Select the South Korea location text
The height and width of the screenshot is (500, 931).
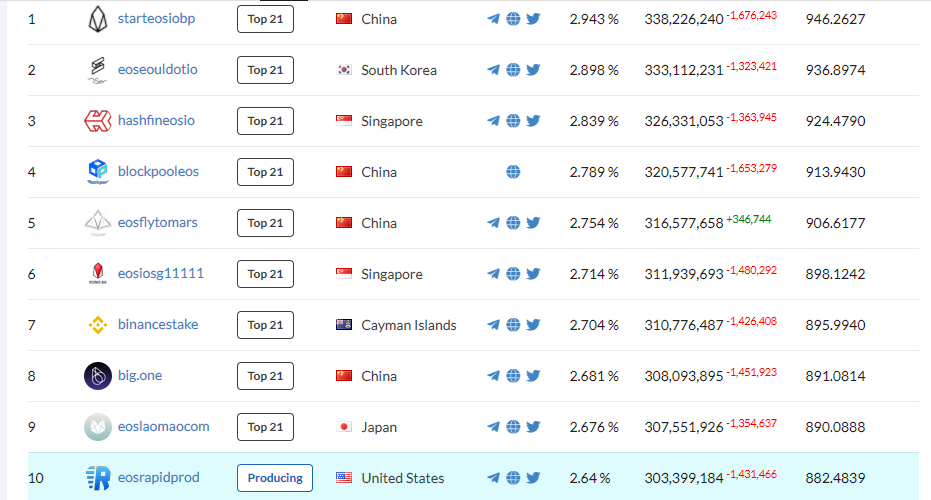tap(398, 70)
